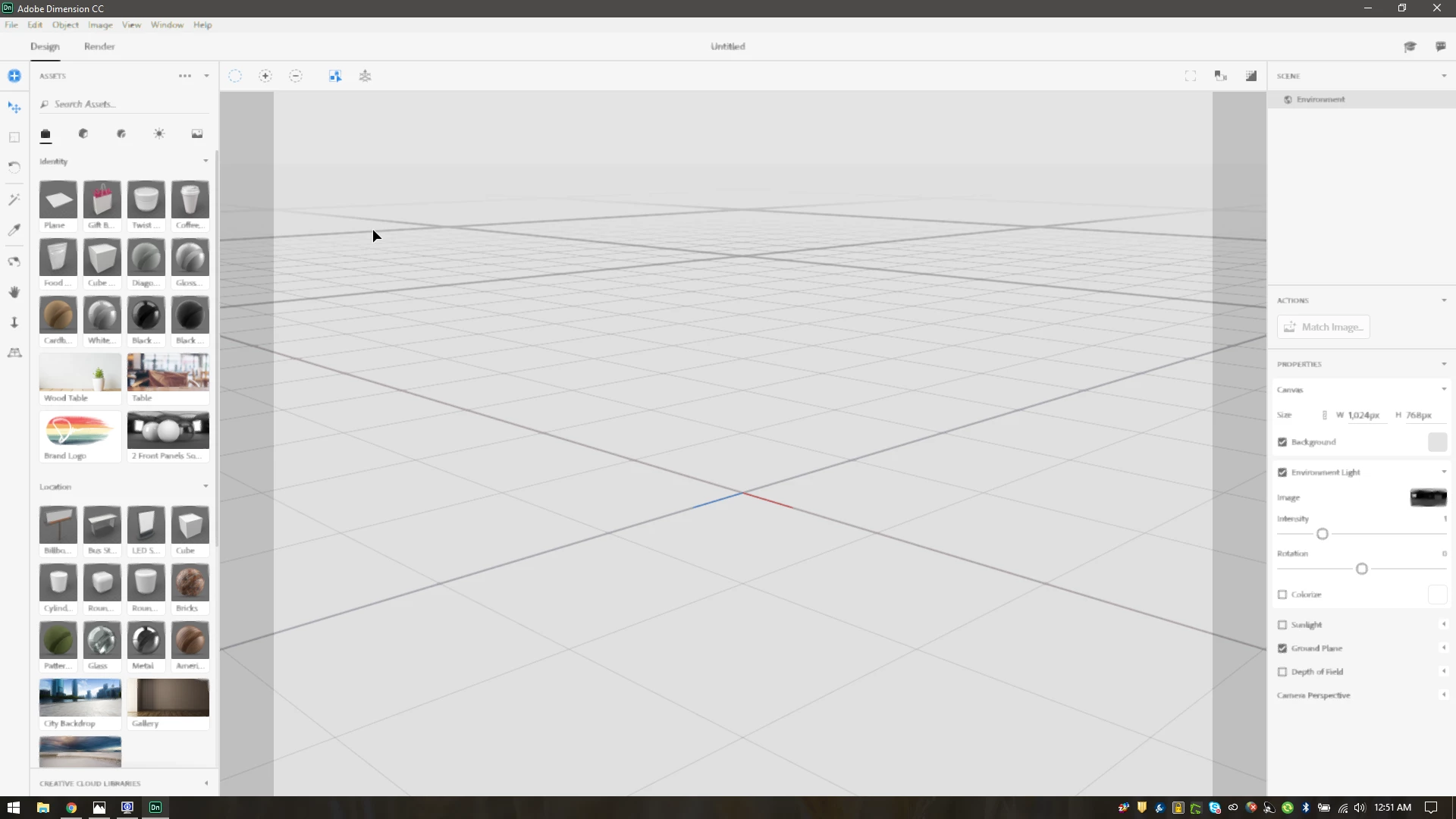1456x819 pixels.
Task: Enable the Depth of Field checkbox
Action: click(x=1282, y=672)
